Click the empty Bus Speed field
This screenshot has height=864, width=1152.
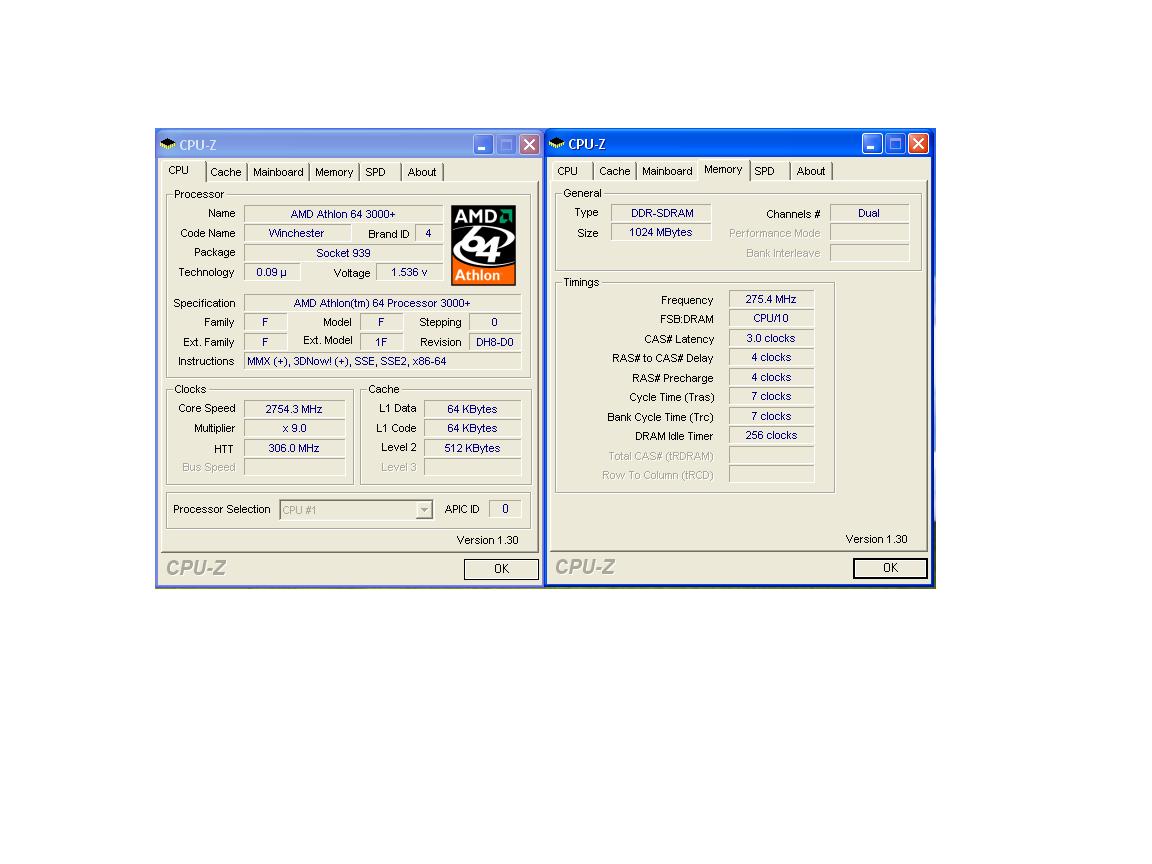coord(294,467)
